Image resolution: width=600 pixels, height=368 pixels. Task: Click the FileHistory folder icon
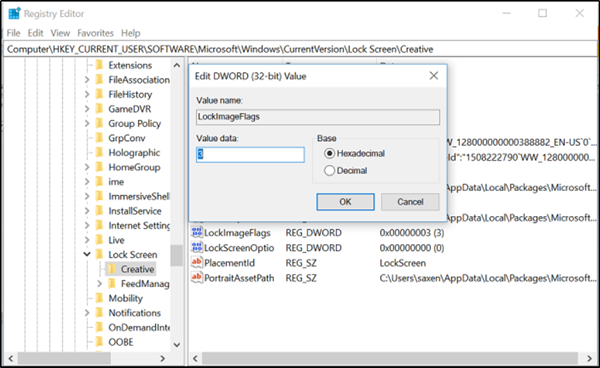click(99, 94)
